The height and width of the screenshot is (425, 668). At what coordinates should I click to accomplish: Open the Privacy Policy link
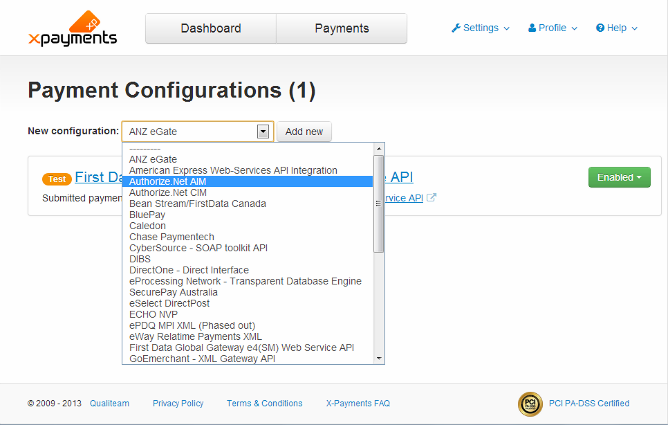point(178,403)
